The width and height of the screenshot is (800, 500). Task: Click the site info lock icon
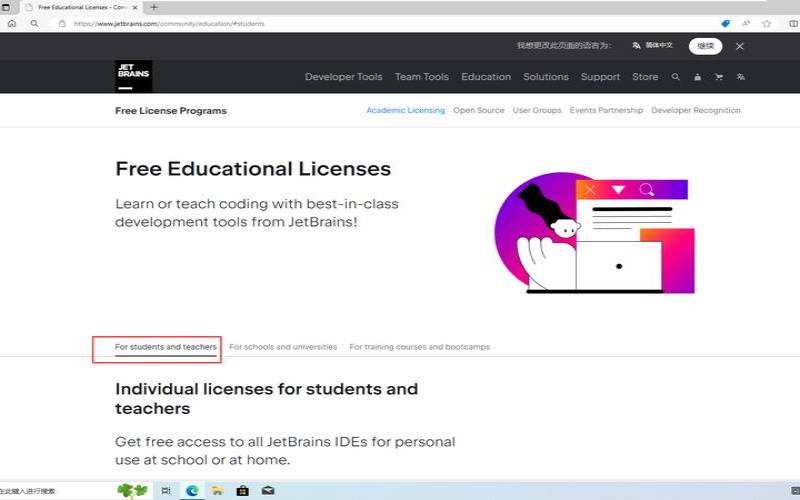[62, 23]
